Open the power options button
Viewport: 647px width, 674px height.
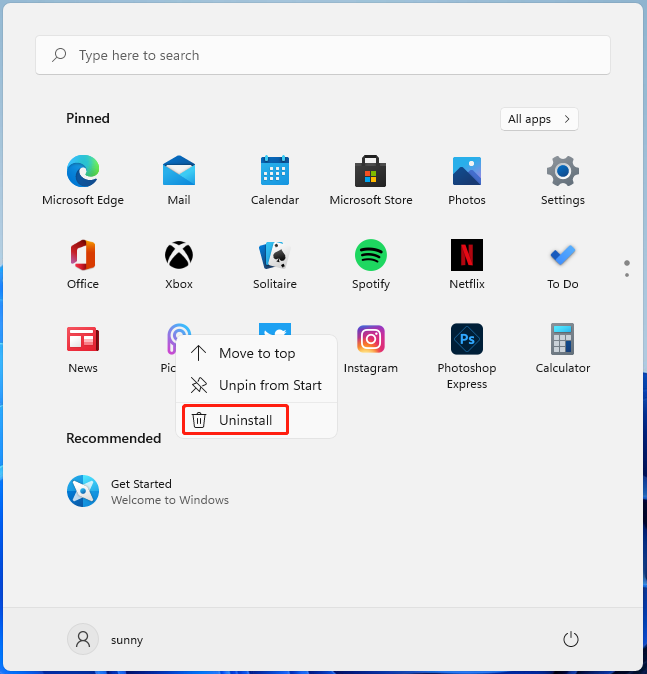pyautogui.click(x=570, y=639)
